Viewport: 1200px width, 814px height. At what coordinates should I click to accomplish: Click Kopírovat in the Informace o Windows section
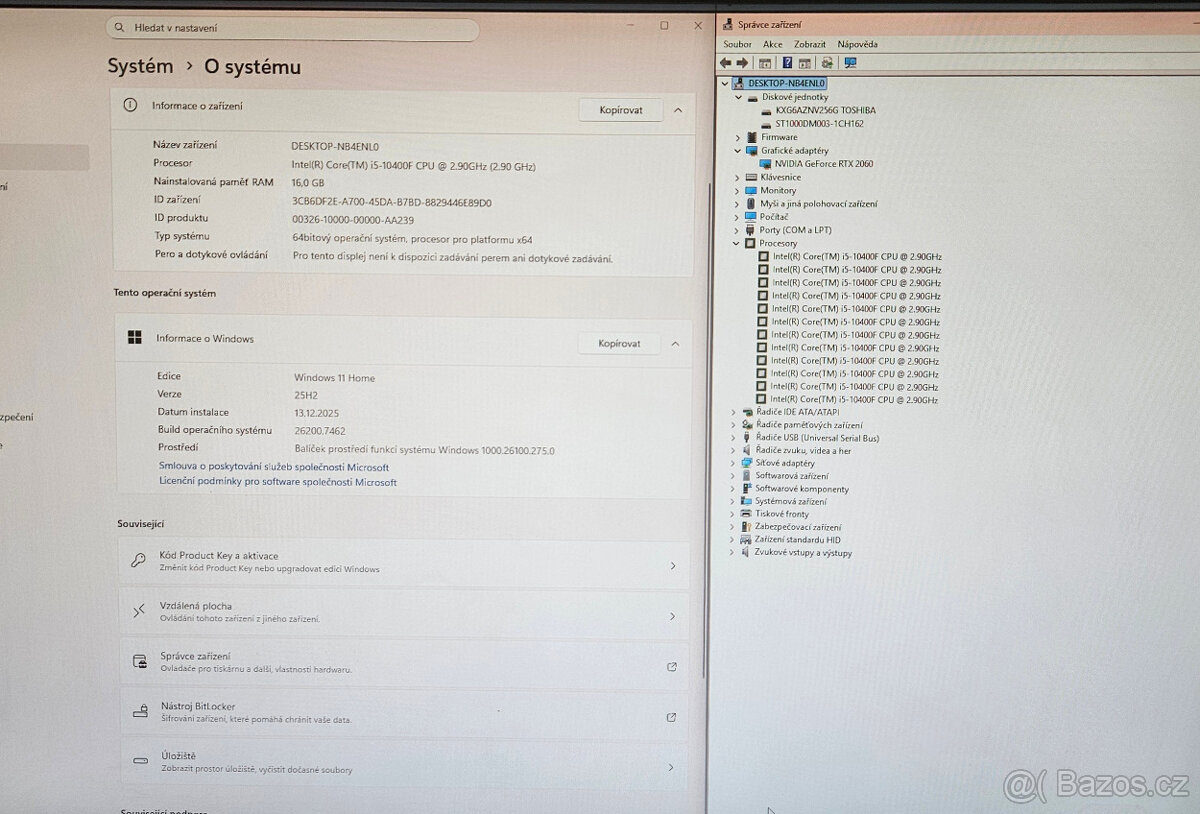[x=618, y=343]
